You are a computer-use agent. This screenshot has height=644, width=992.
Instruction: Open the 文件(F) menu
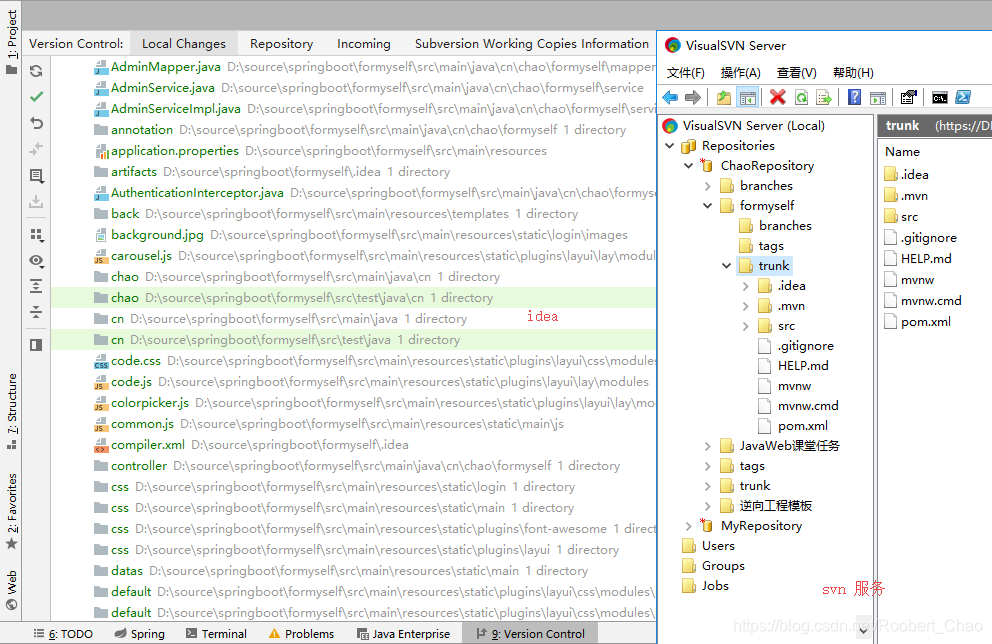(686, 73)
